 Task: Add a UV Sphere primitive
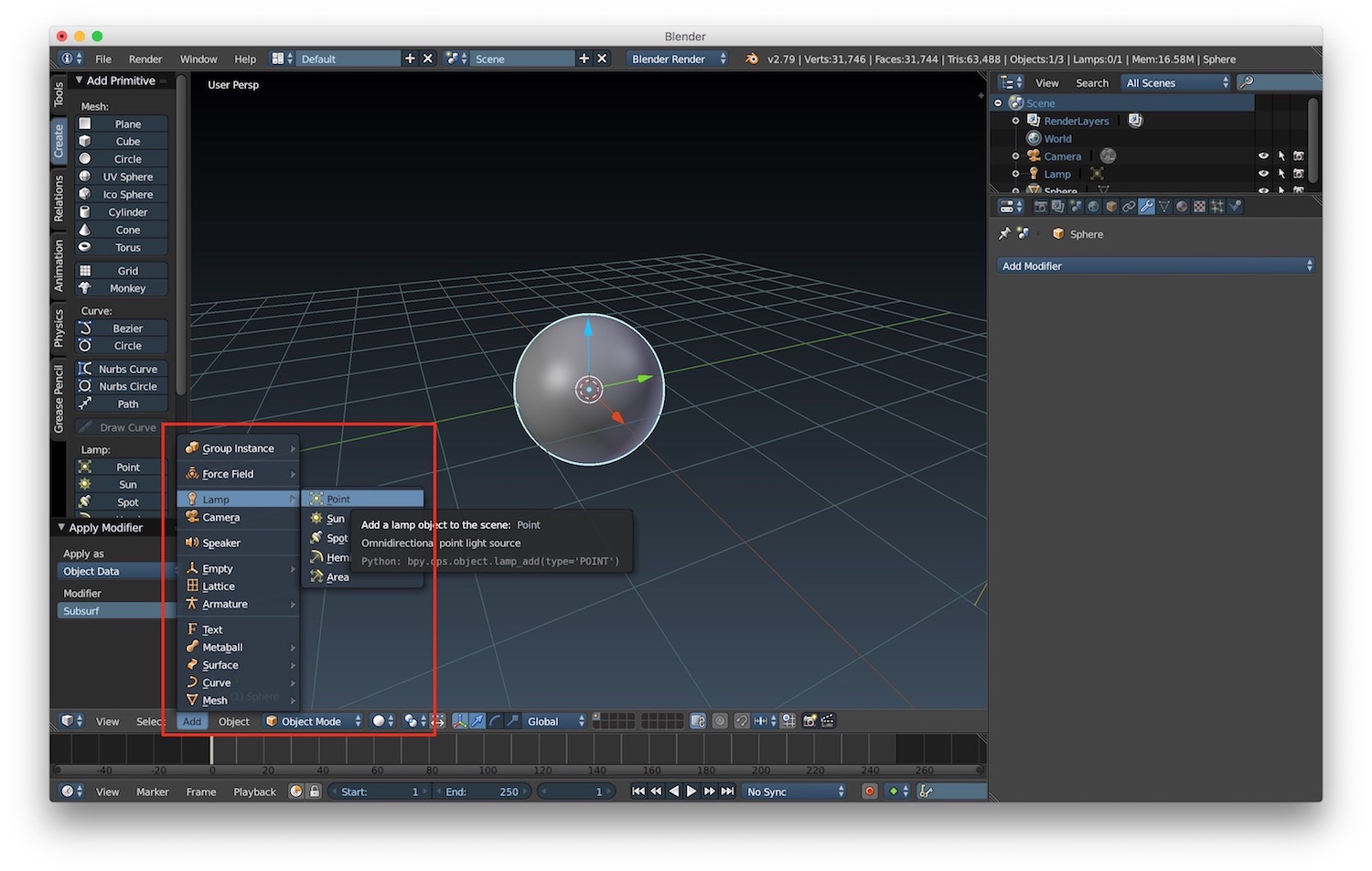(122, 177)
